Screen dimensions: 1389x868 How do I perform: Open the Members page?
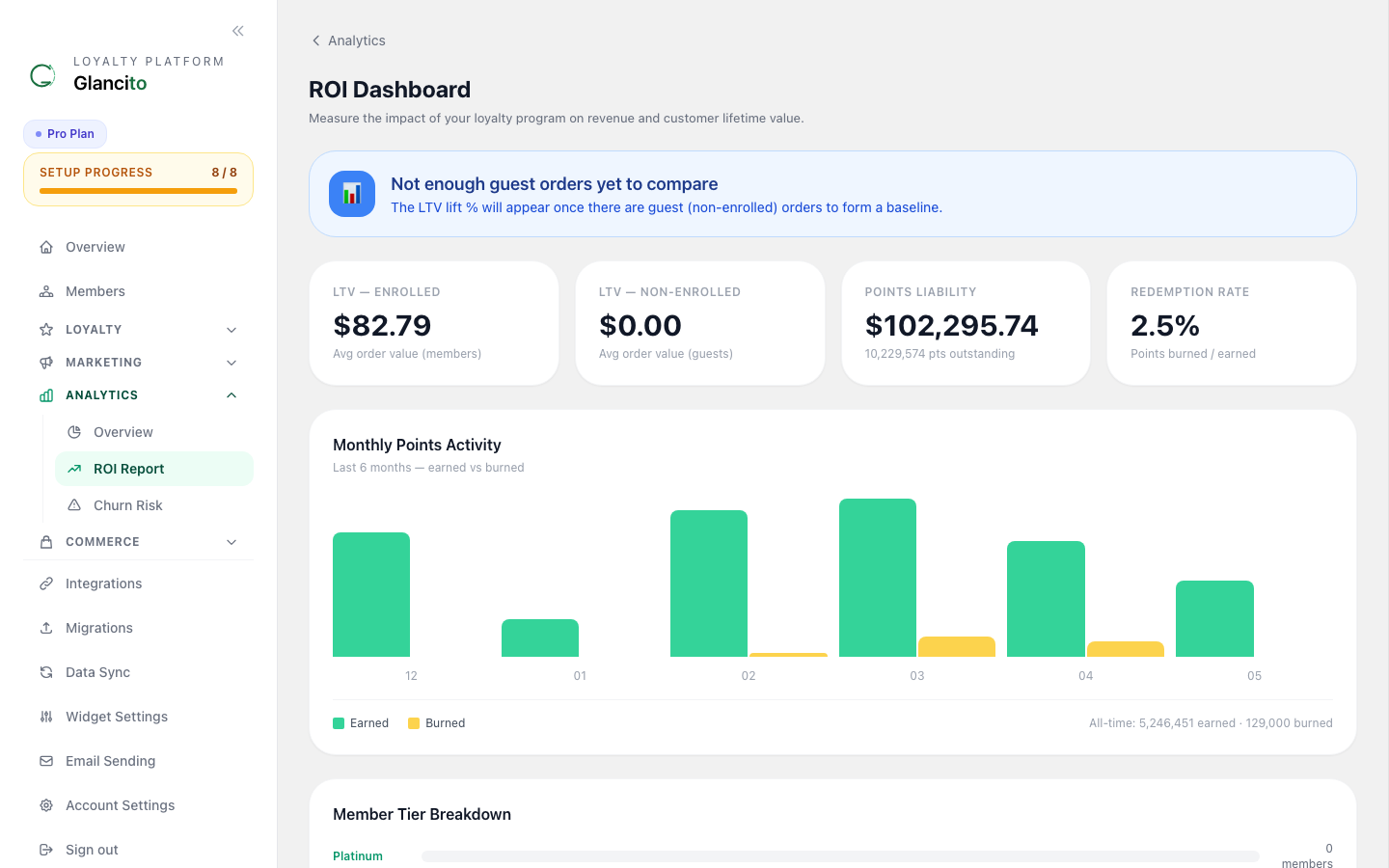click(139, 291)
